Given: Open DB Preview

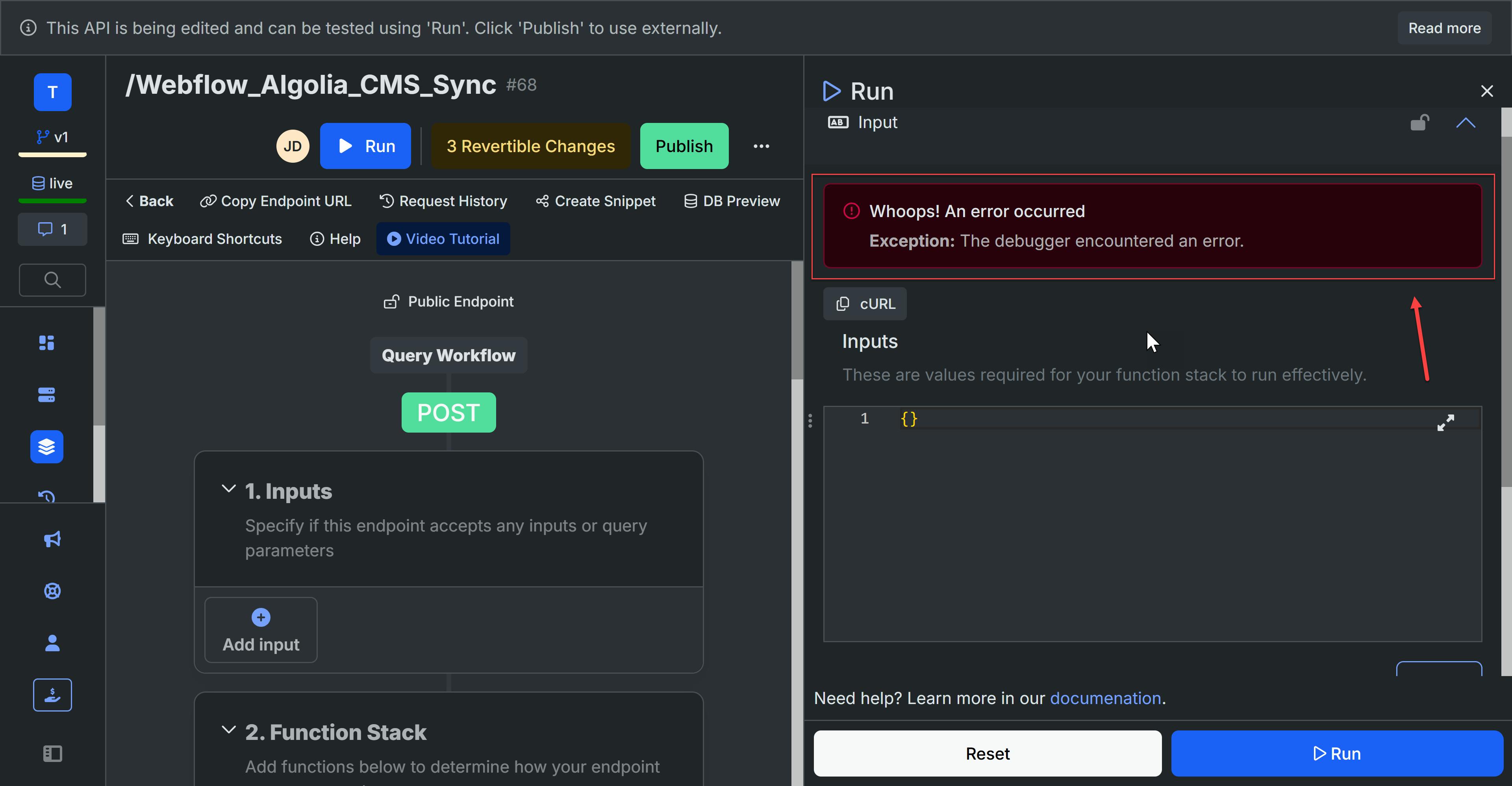Looking at the screenshot, I should tap(731, 201).
